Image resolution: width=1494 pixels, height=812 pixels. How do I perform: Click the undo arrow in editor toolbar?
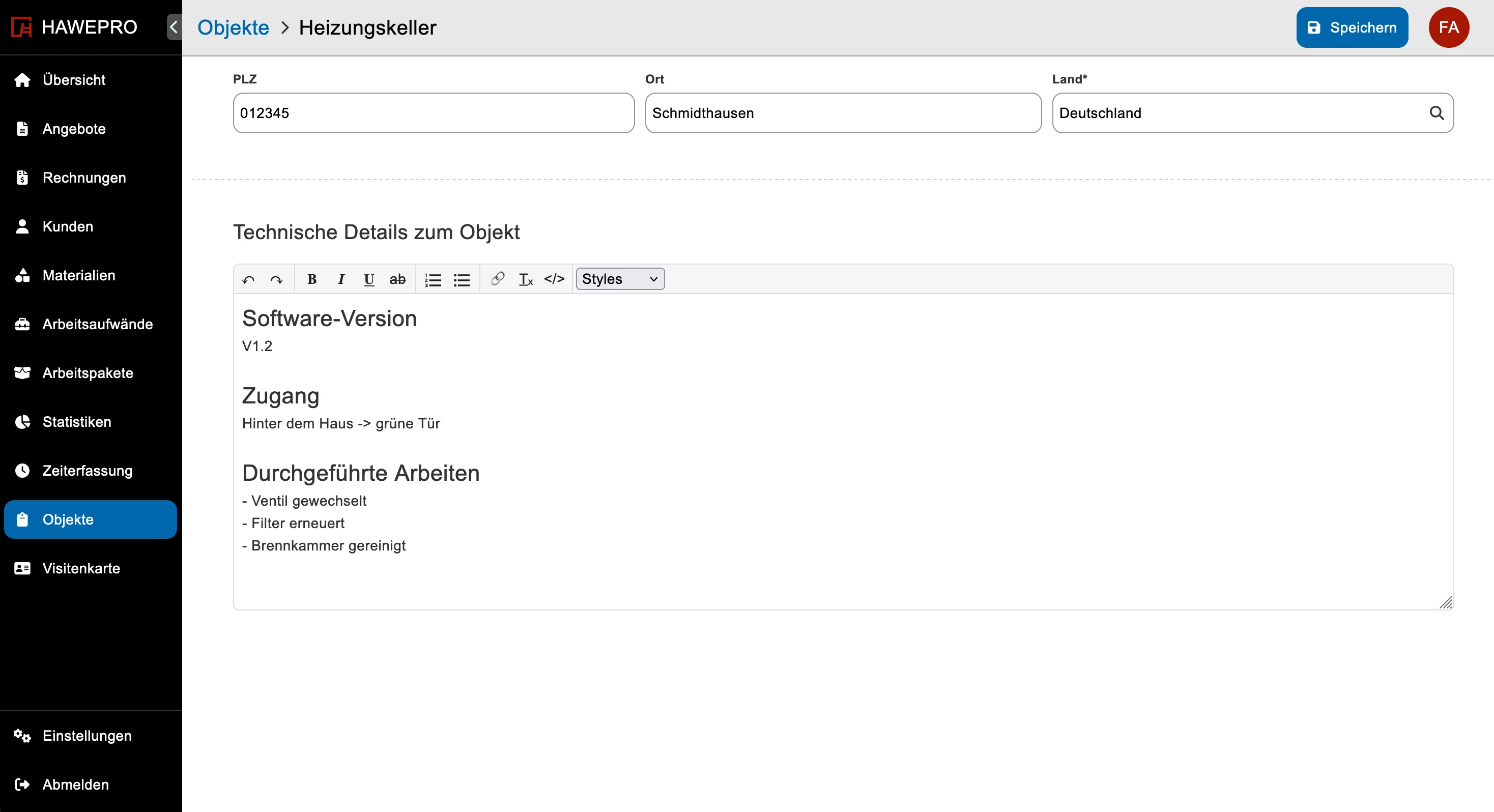(249, 279)
